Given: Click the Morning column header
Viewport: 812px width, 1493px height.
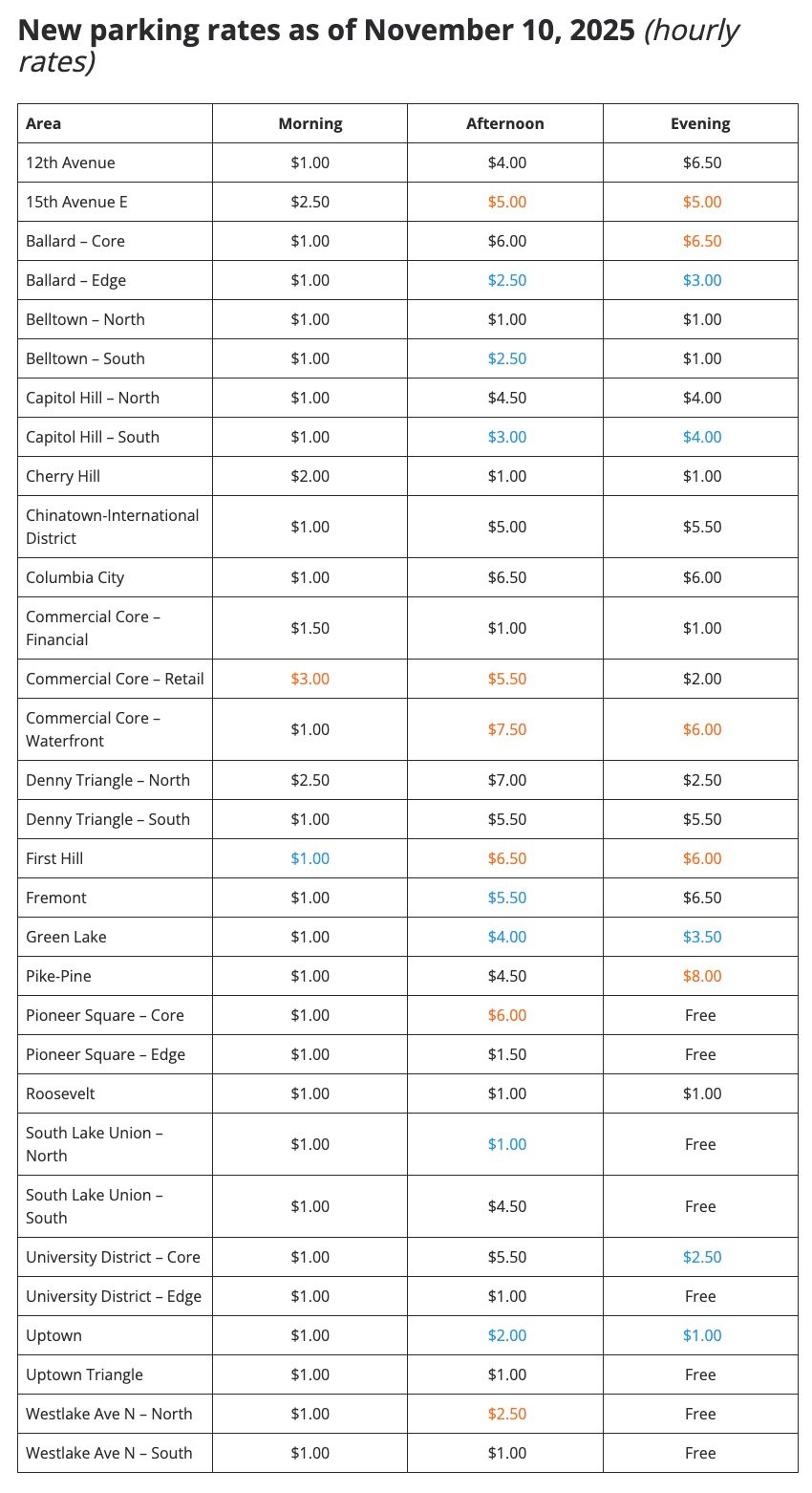Looking at the screenshot, I should click(x=310, y=123).
